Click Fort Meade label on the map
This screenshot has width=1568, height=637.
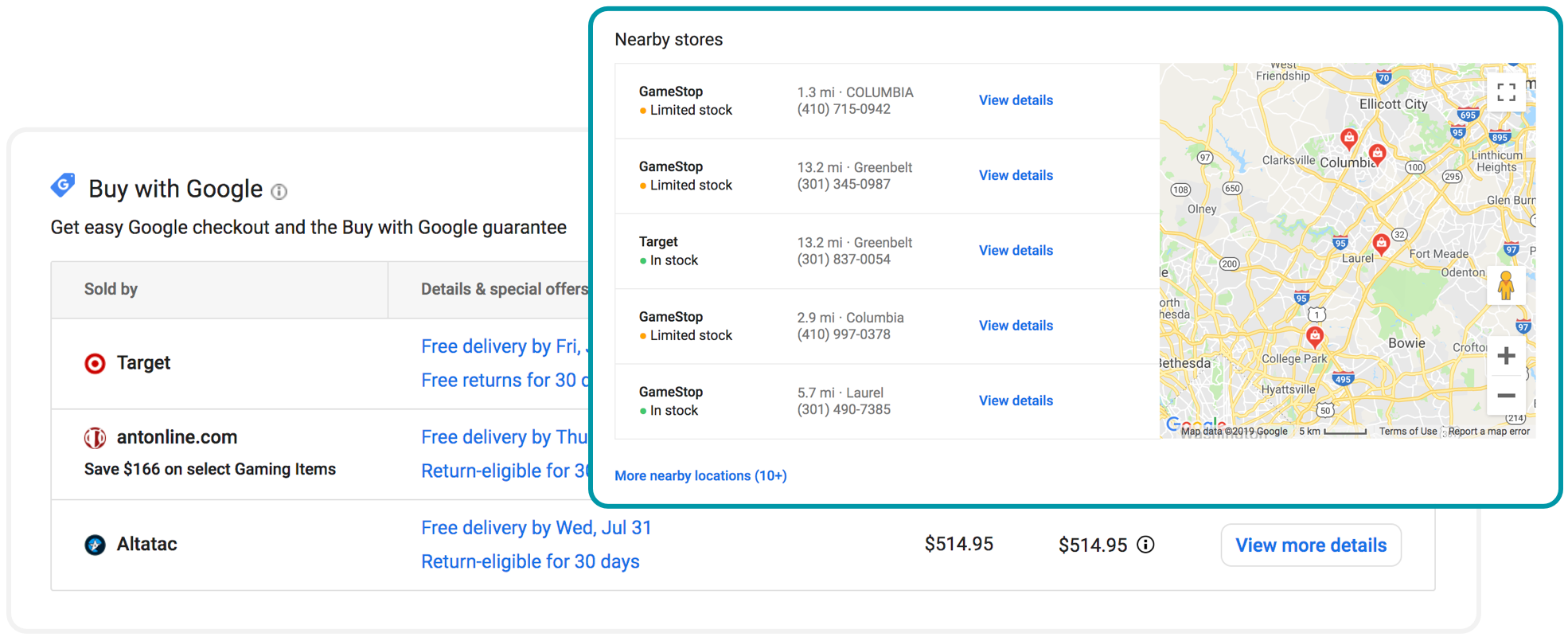[1439, 254]
